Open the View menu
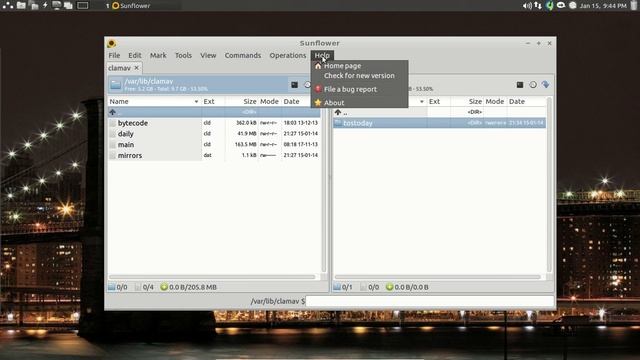 point(208,55)
